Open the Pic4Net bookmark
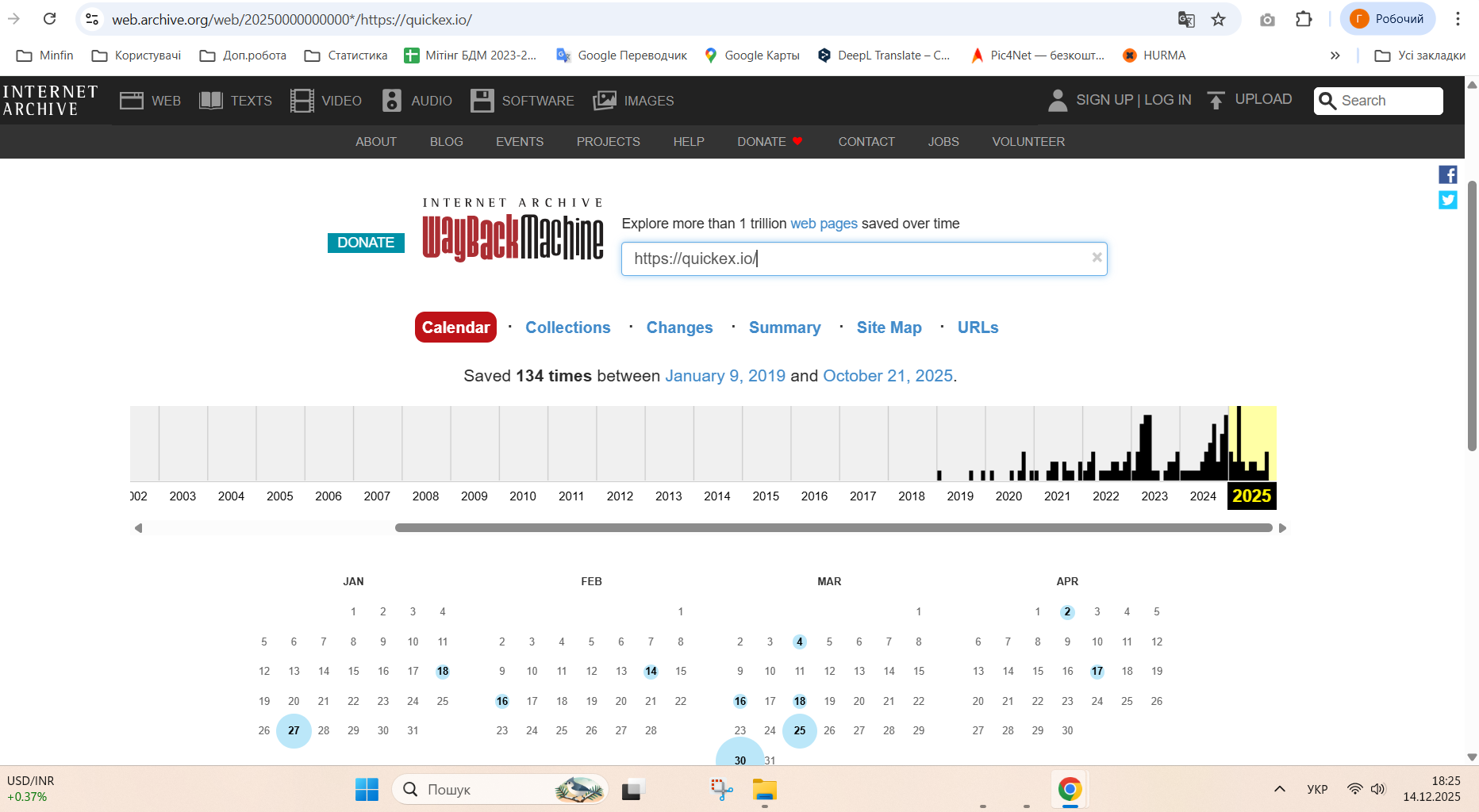The height and width of the screenshot is (812, 1479). tap(1038, 56)
